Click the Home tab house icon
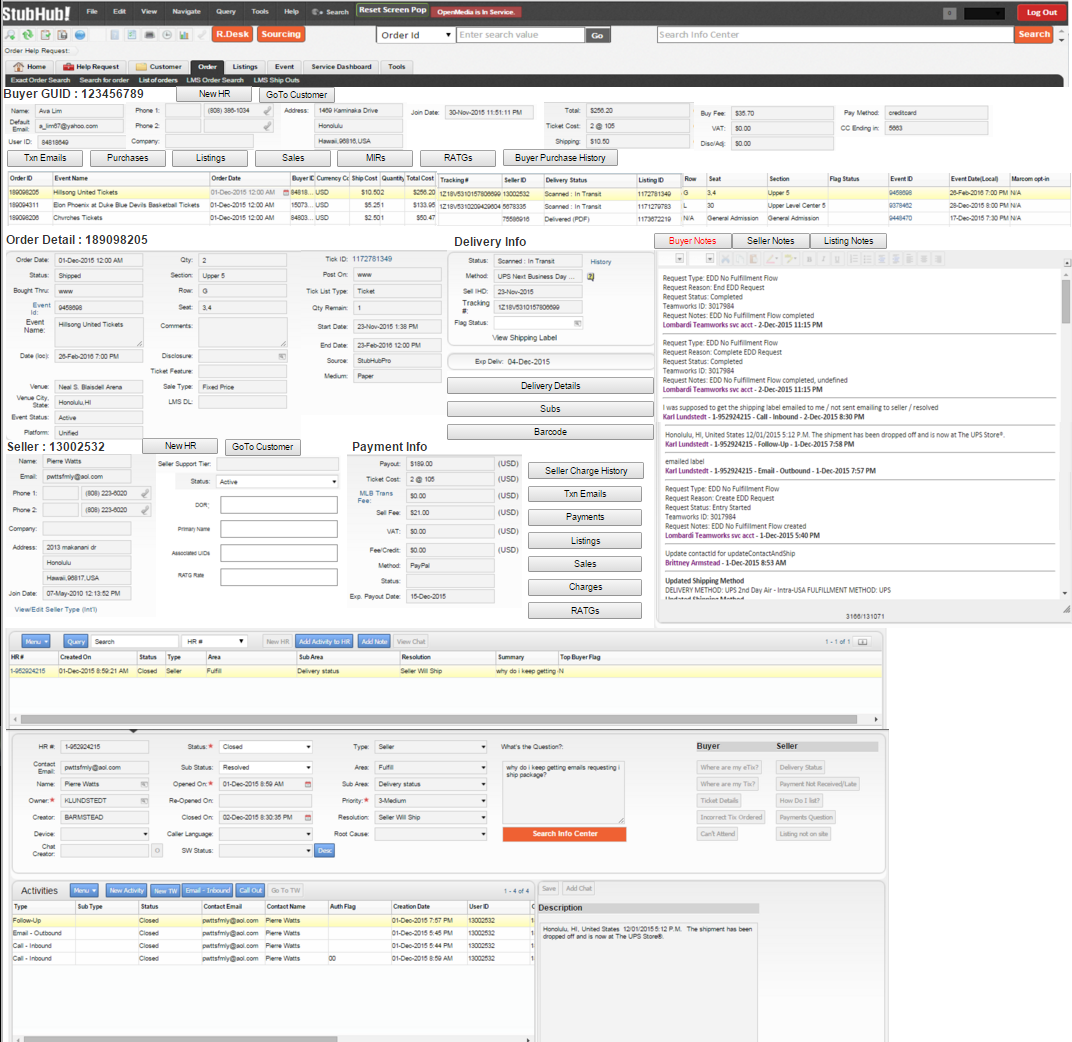Viewport: 1072px width, 1042px height. tap(18, 67)
